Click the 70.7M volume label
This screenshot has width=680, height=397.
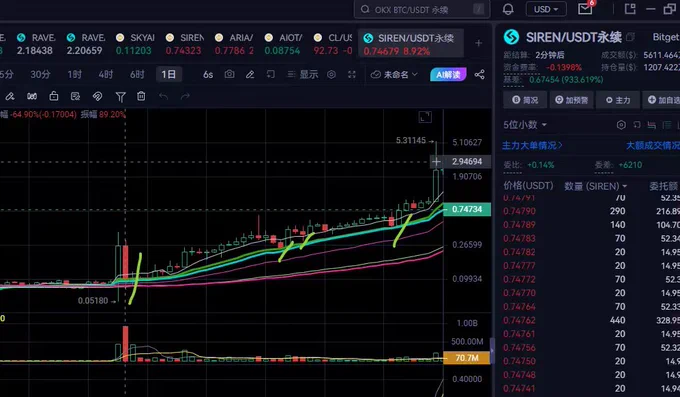tap(466, 358)
